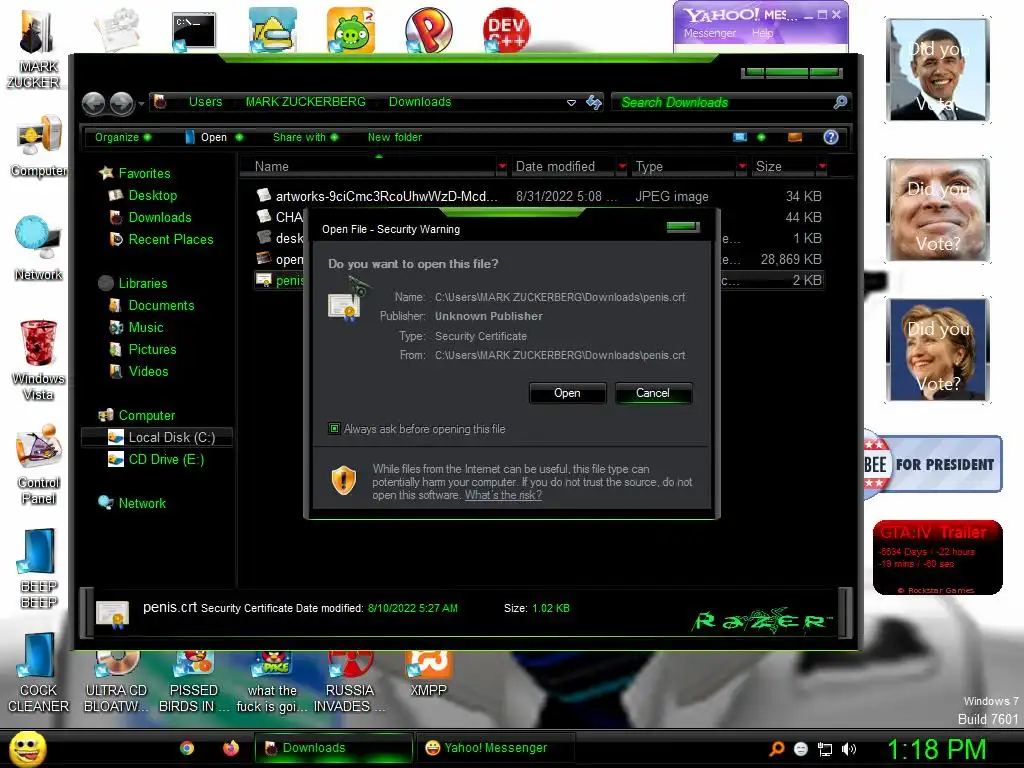
Task: Open the COCK CLEANER desktop shortcut
Action: (39, 673)
